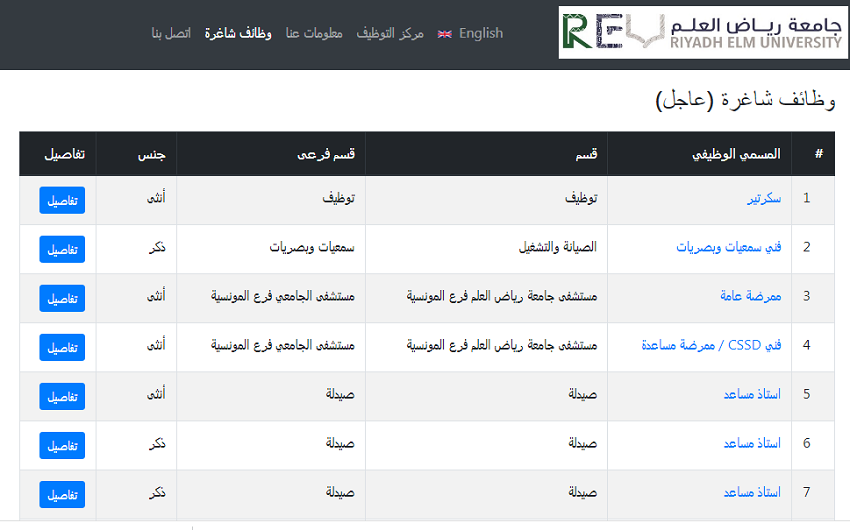Click تفاصيل button for row 2
Viewport: 850px width, 530px height.
point(62,249)
